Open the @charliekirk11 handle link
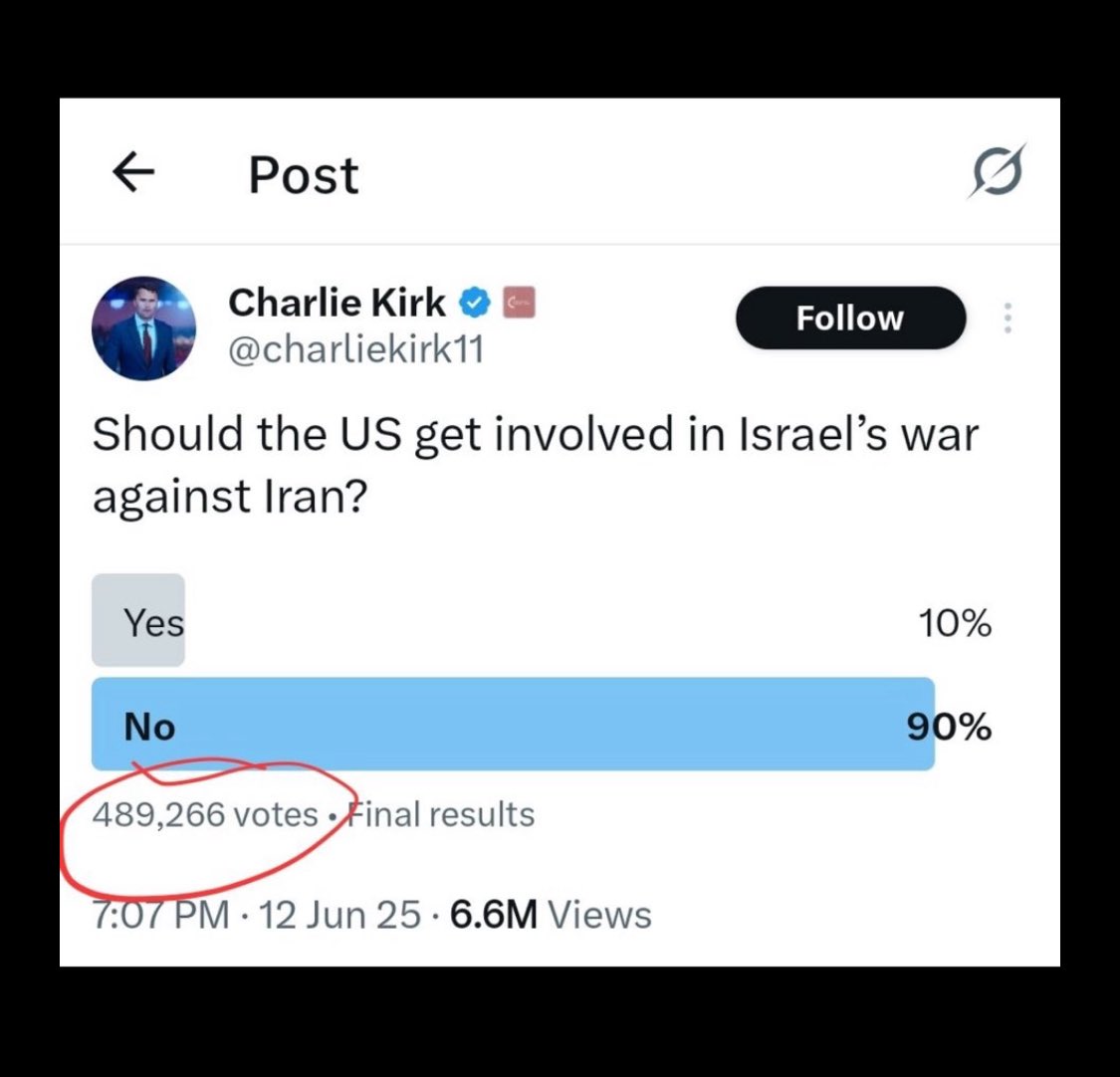Screen dimensions: 1120x1077 click(355, 350)
